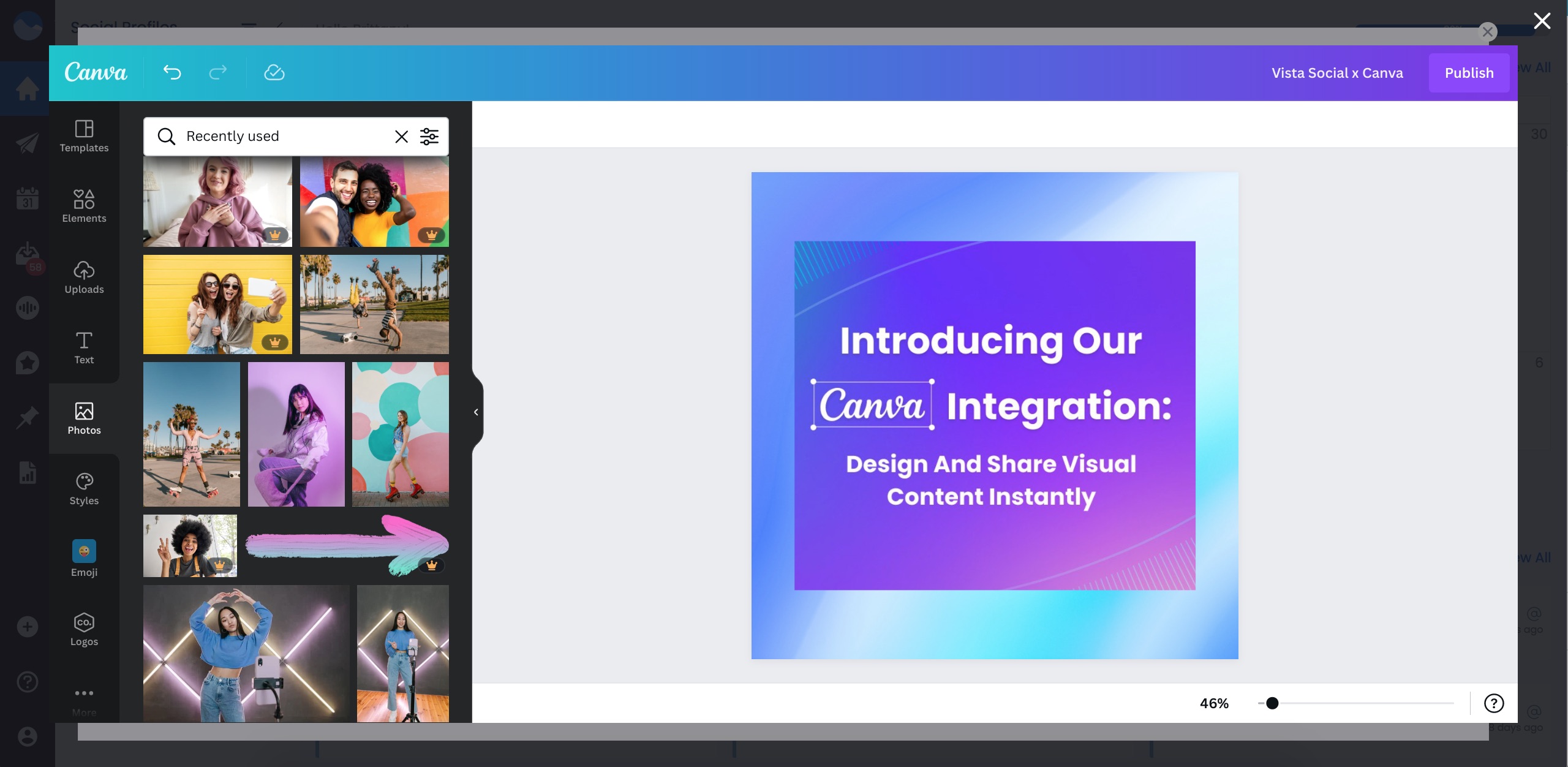This screenshot has height=767, width=1568.
Task: Click the cloud save status icon
Action: coord(274,72)
